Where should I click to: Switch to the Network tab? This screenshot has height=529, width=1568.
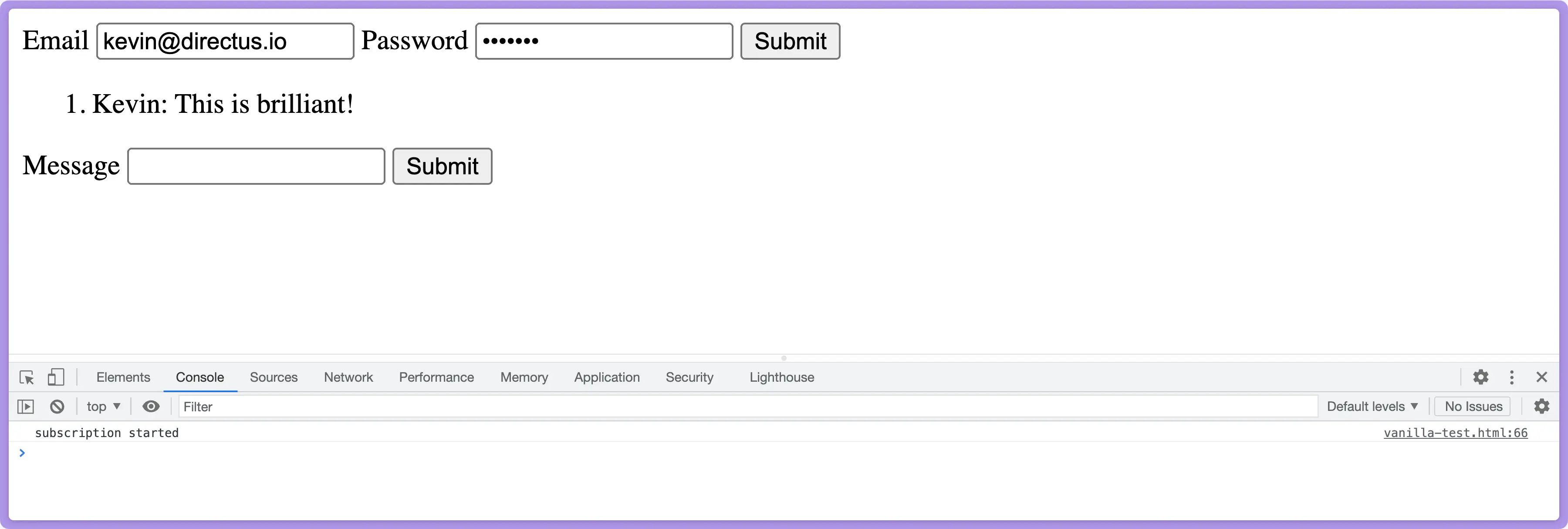point(348,377)
